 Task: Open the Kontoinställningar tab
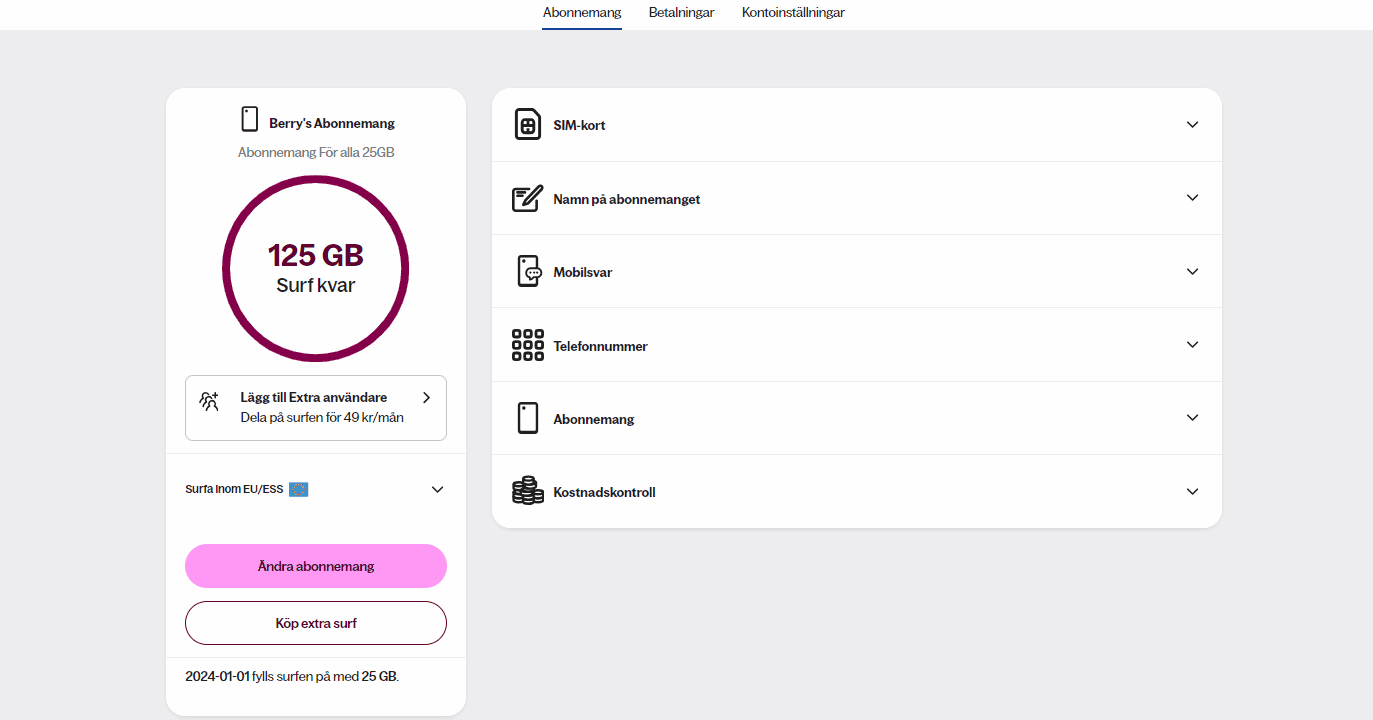click(793, 13)
